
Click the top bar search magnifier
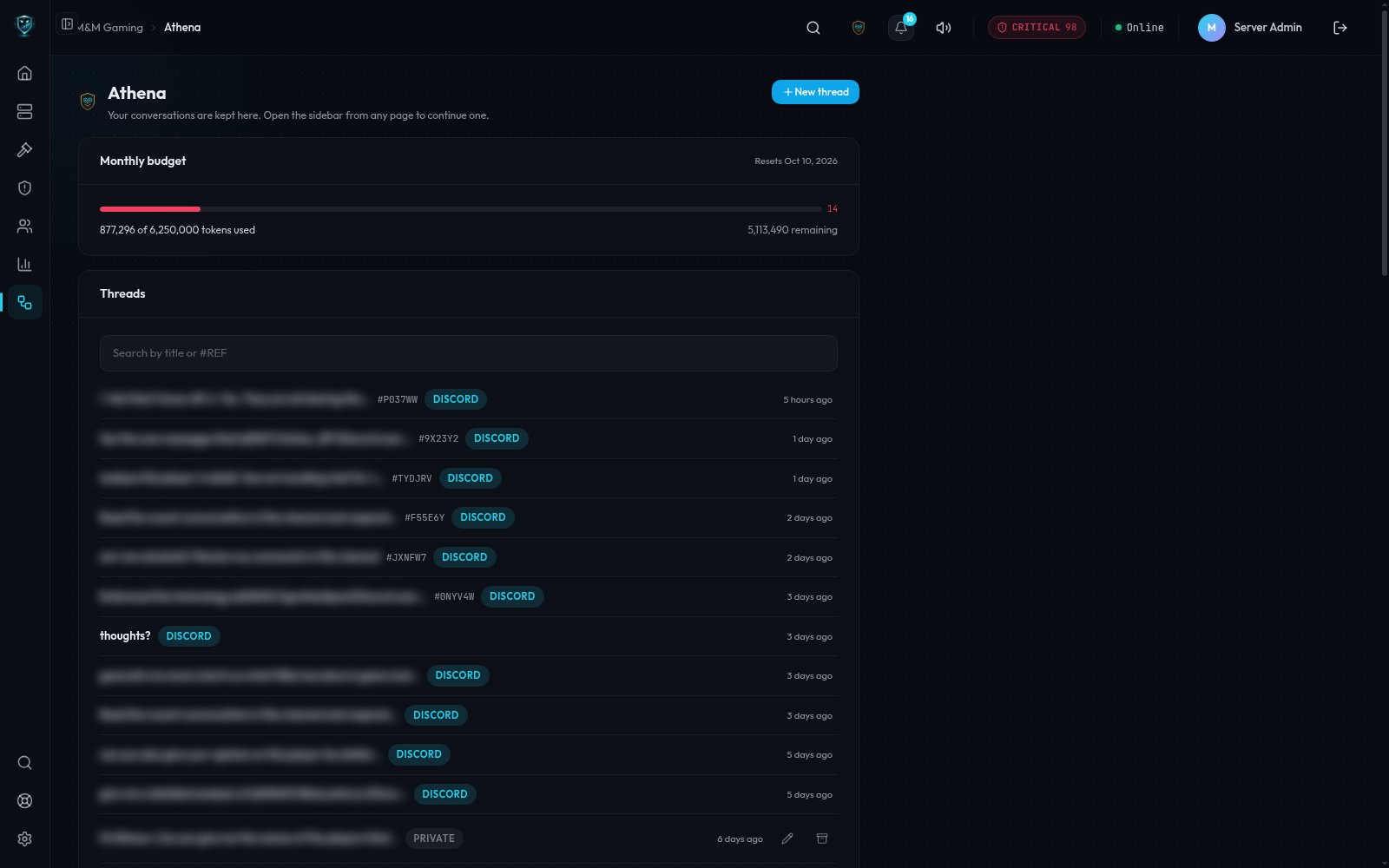813,28
